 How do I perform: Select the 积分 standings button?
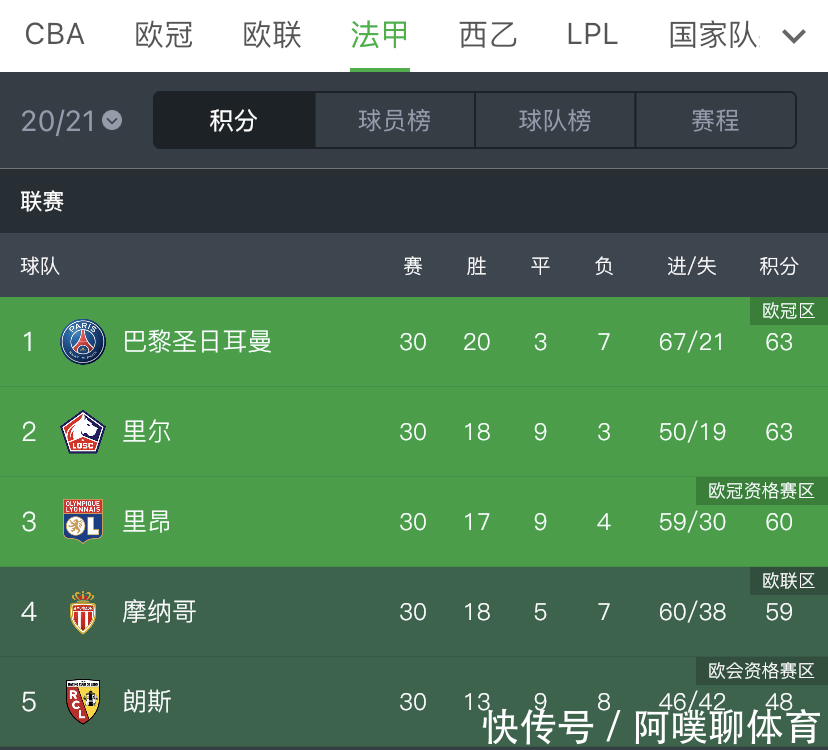pyautogui.click(x=234, y=121)
